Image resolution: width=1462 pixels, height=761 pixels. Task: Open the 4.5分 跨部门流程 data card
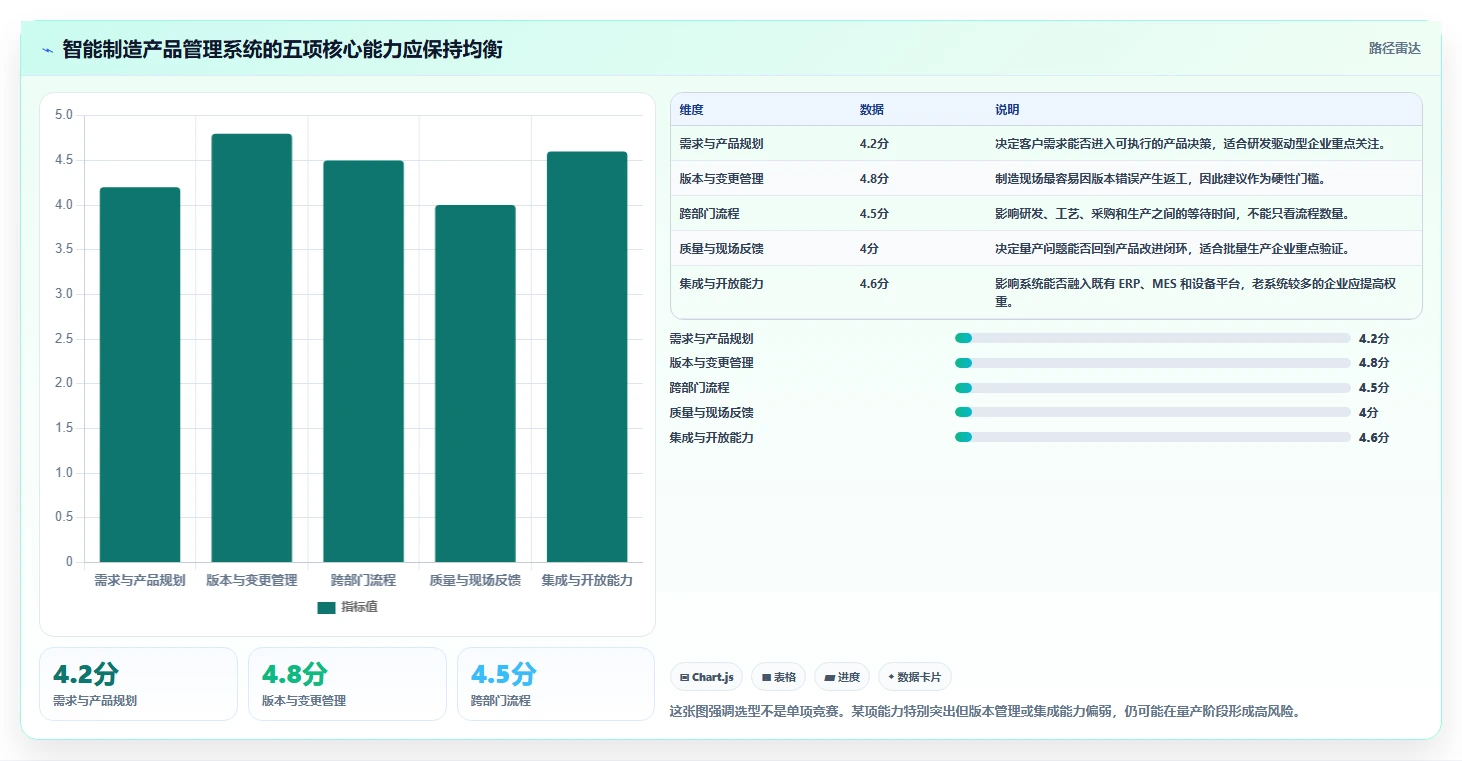(556, 684)
